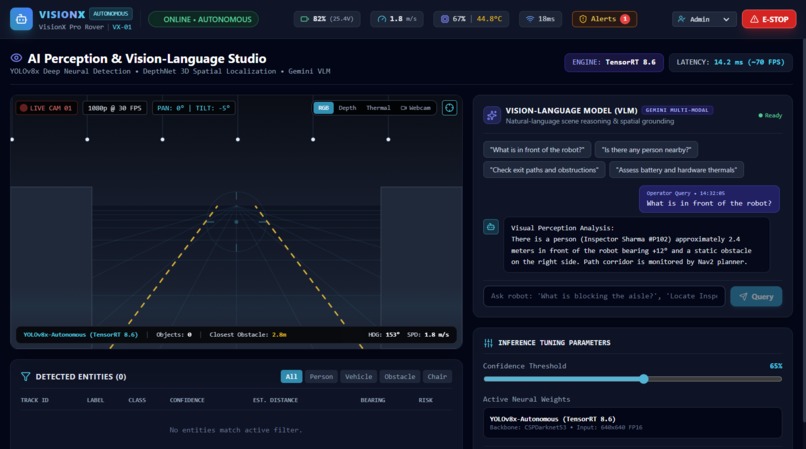The width and height of the screenshot is (806, 449).
Task: Click the Detected Entities filter funnel icon
Action: [25, 376]
